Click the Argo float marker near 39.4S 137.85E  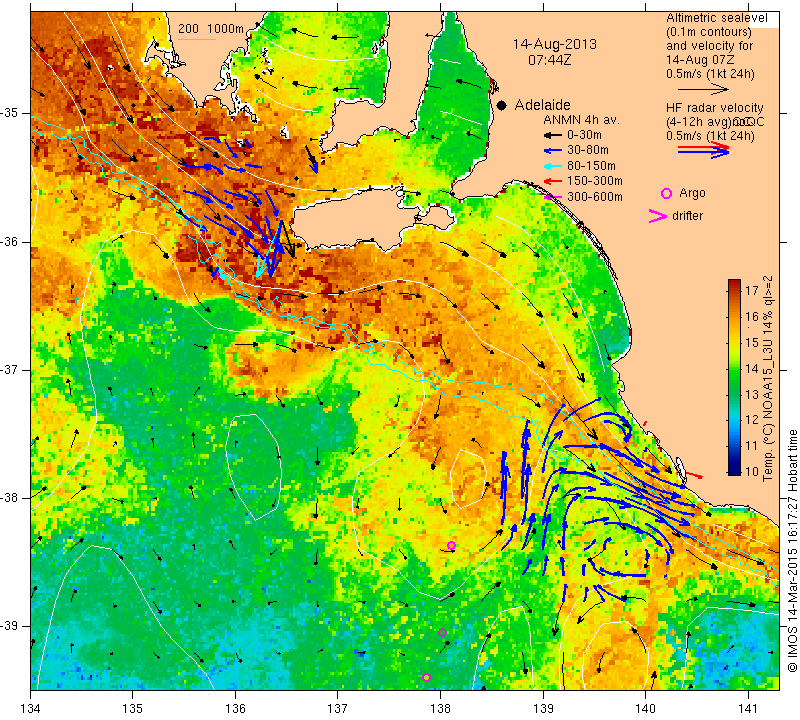pos(427,678)
